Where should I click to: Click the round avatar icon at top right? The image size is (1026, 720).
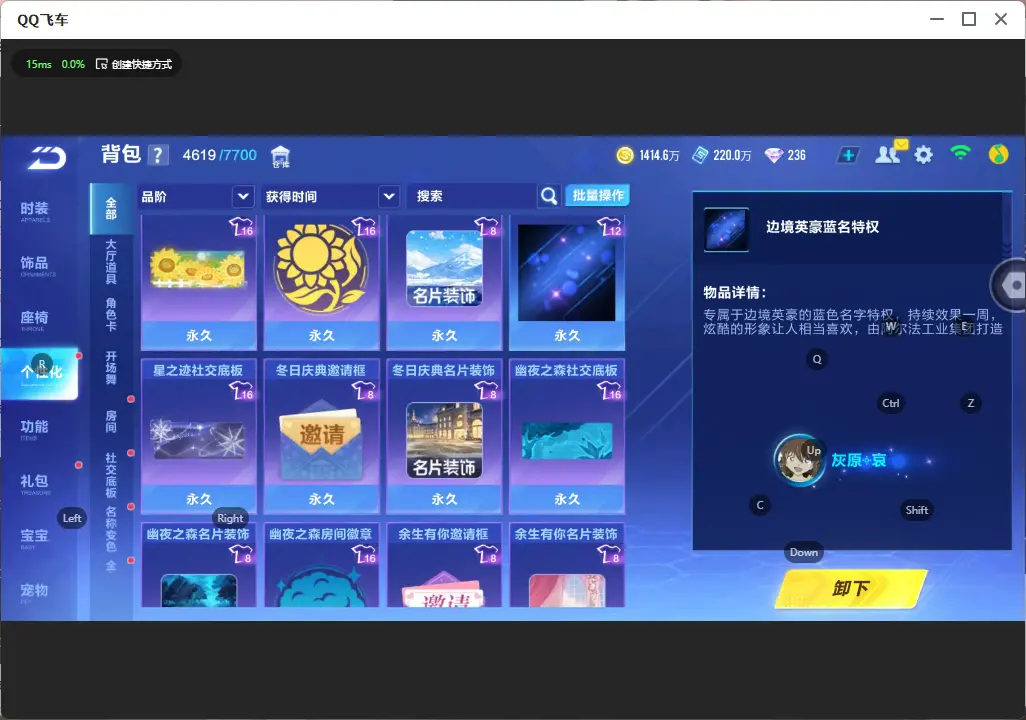[x=998, y=154]
